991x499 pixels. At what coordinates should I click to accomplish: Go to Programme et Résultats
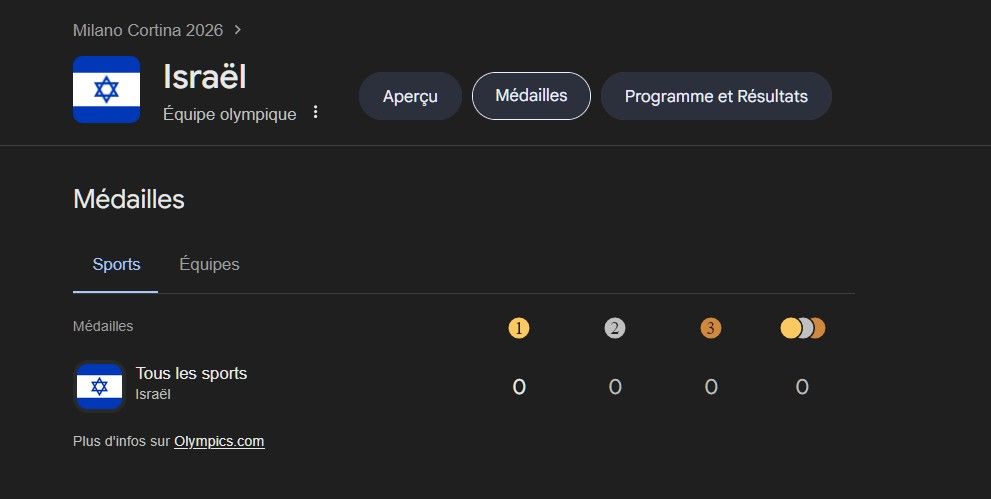[x=716, y=96]
